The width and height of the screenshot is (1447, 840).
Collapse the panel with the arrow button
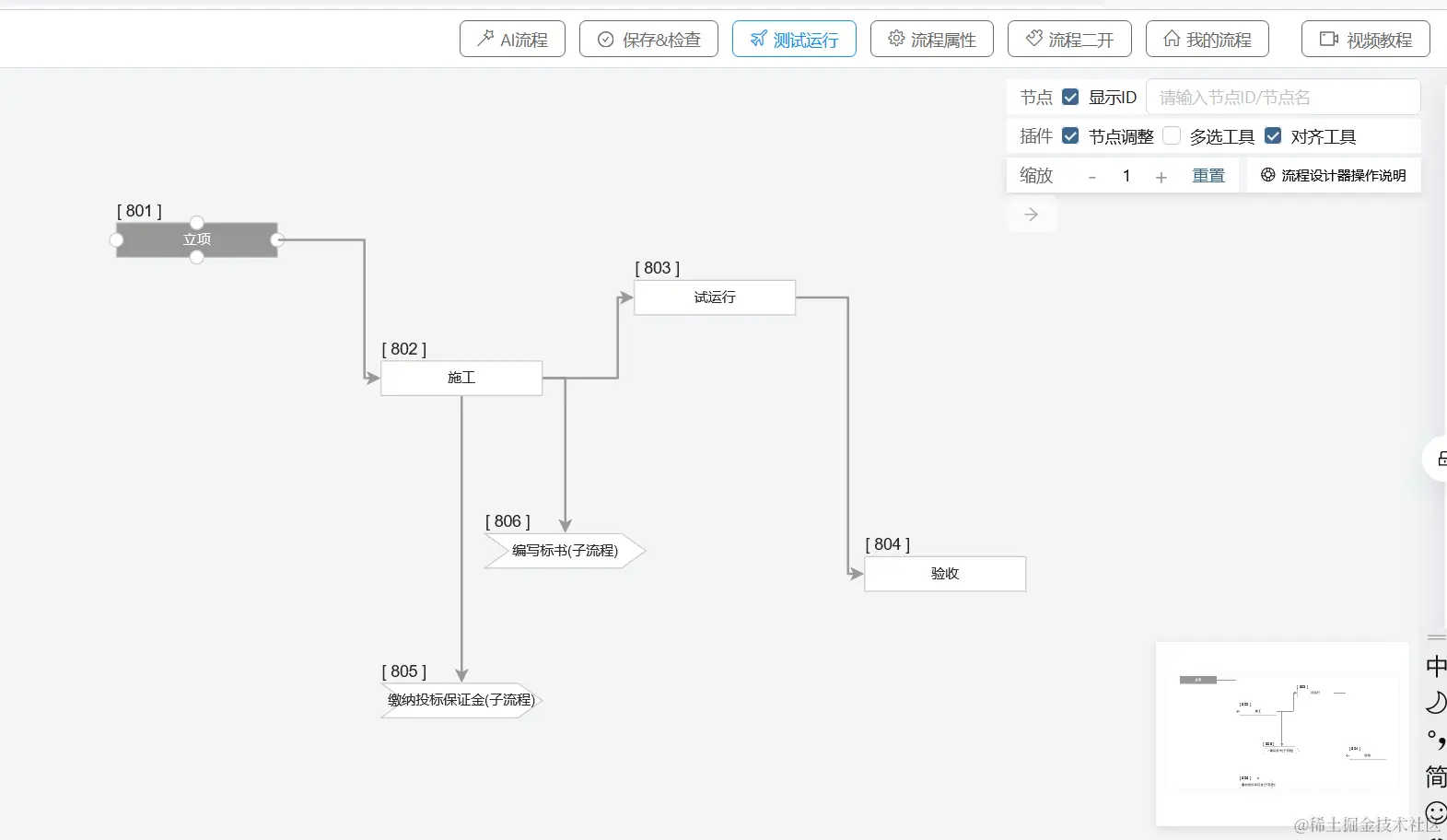(x=1032, y=215)
